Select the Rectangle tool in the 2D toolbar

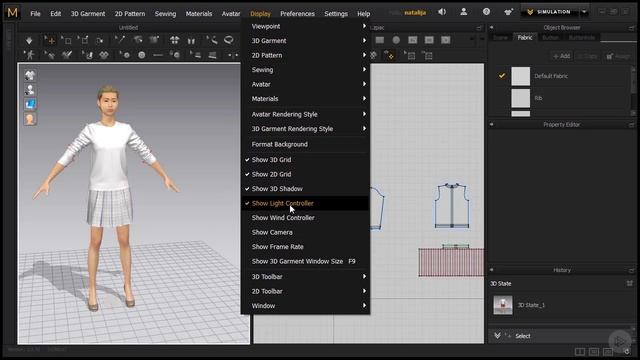380,40
